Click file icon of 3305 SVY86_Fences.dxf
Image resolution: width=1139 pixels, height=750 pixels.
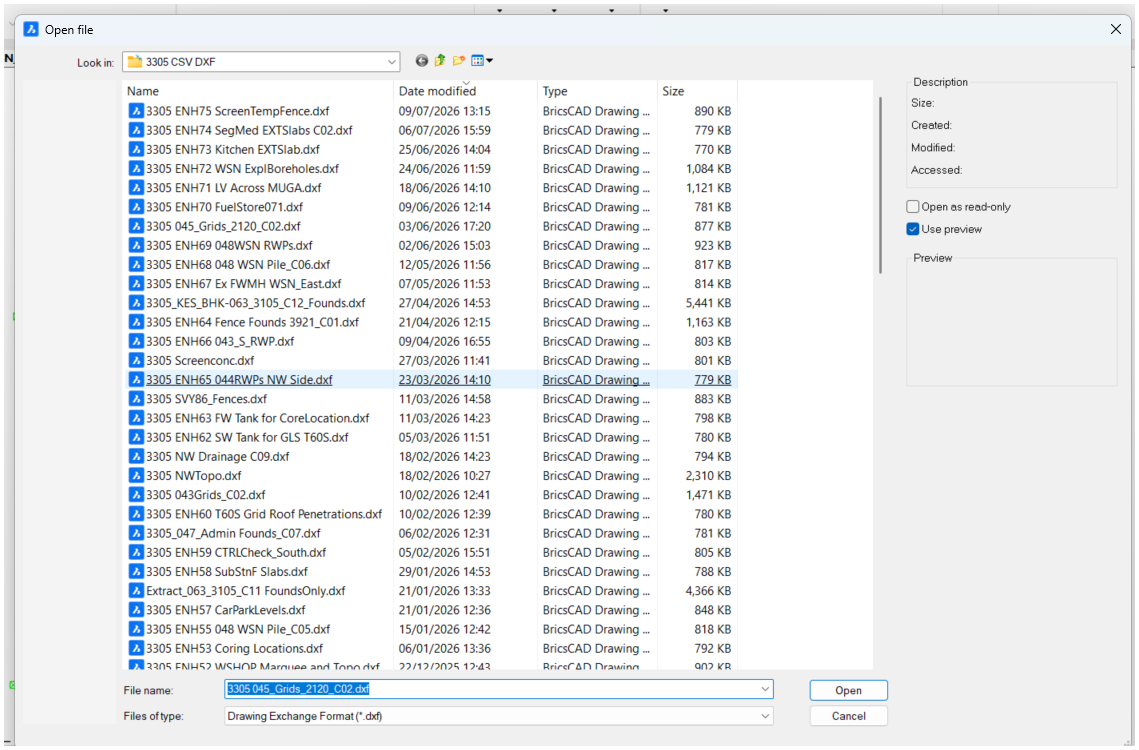click(x=136, y=398)
